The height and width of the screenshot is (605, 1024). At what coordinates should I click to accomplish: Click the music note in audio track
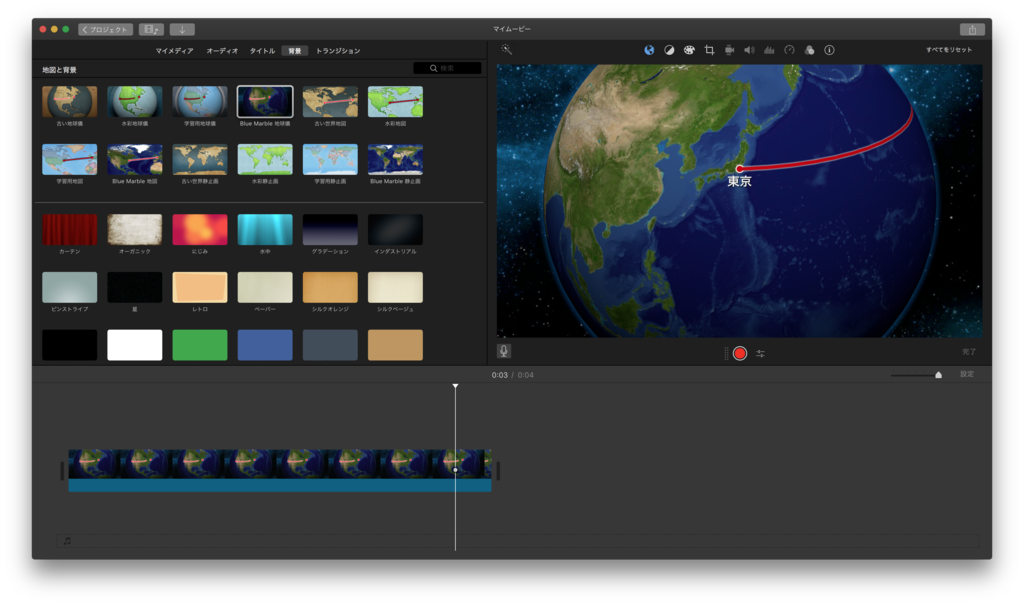coord(67,541)
